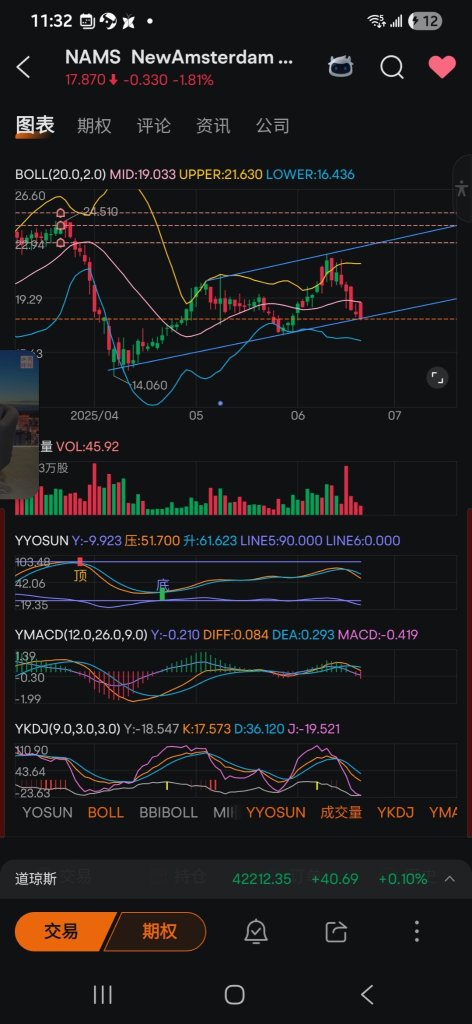The image size is (472, 1024).
Task: Expand the 道琼斯 index bar chevron
Action: tap(450, 878)
